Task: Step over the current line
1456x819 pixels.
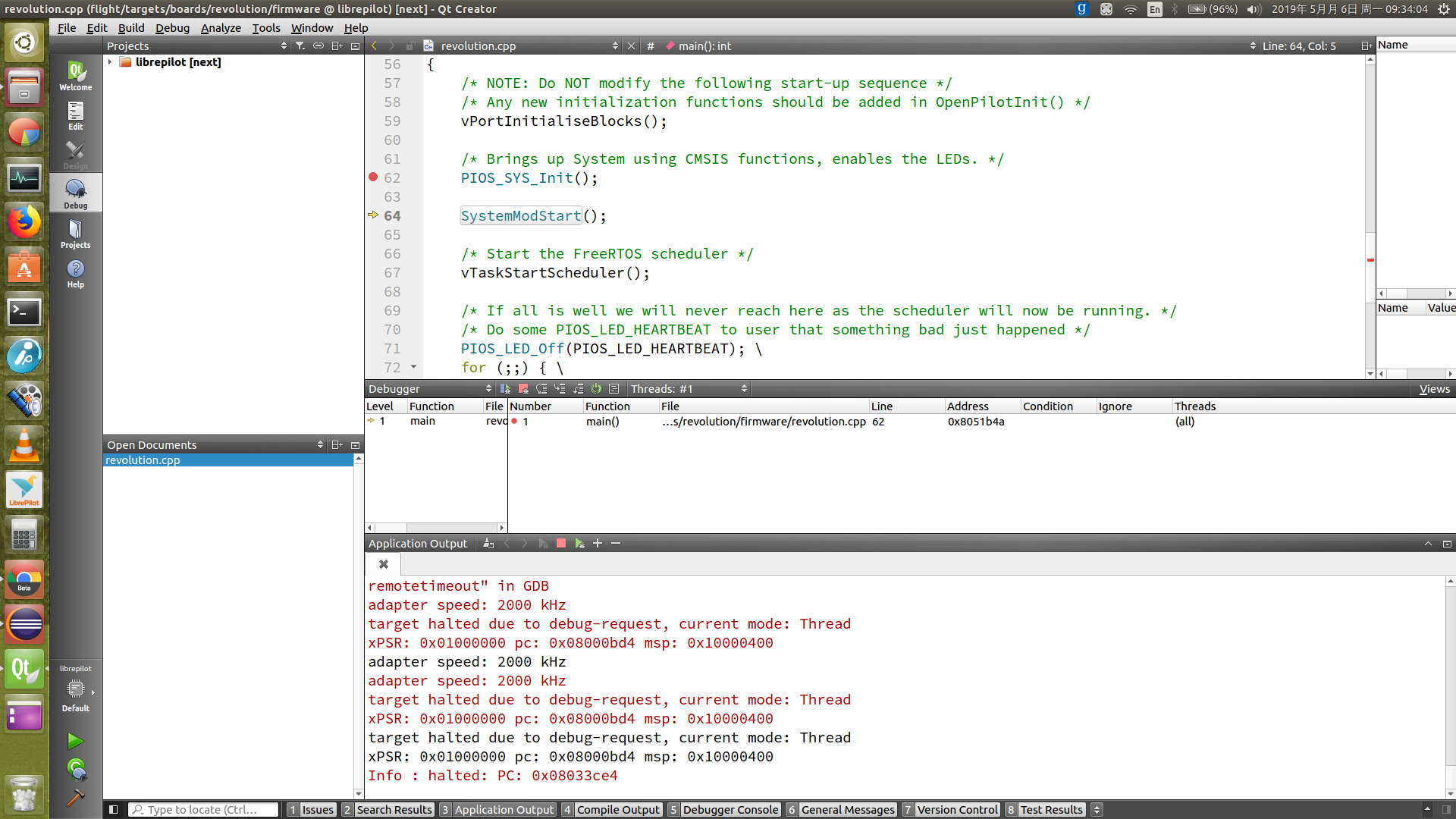Action: 541,388
